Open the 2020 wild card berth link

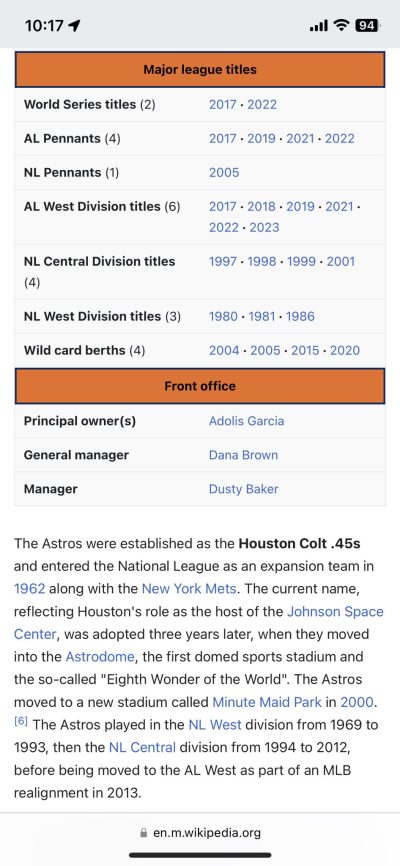click(345, 350)
